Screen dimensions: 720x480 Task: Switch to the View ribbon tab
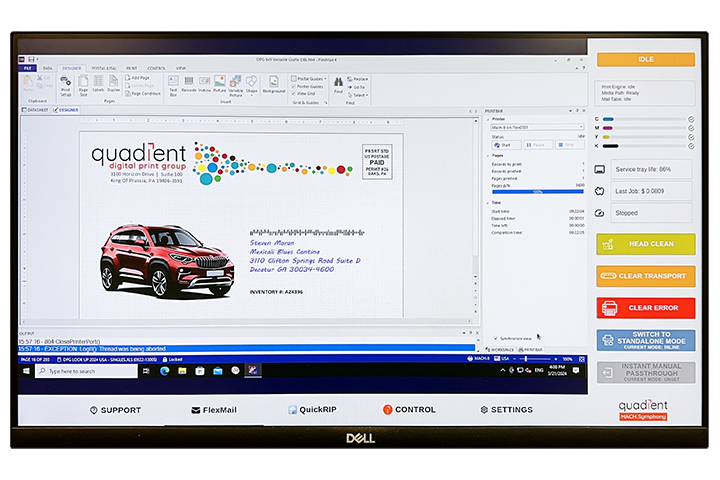tap(181, 68)
